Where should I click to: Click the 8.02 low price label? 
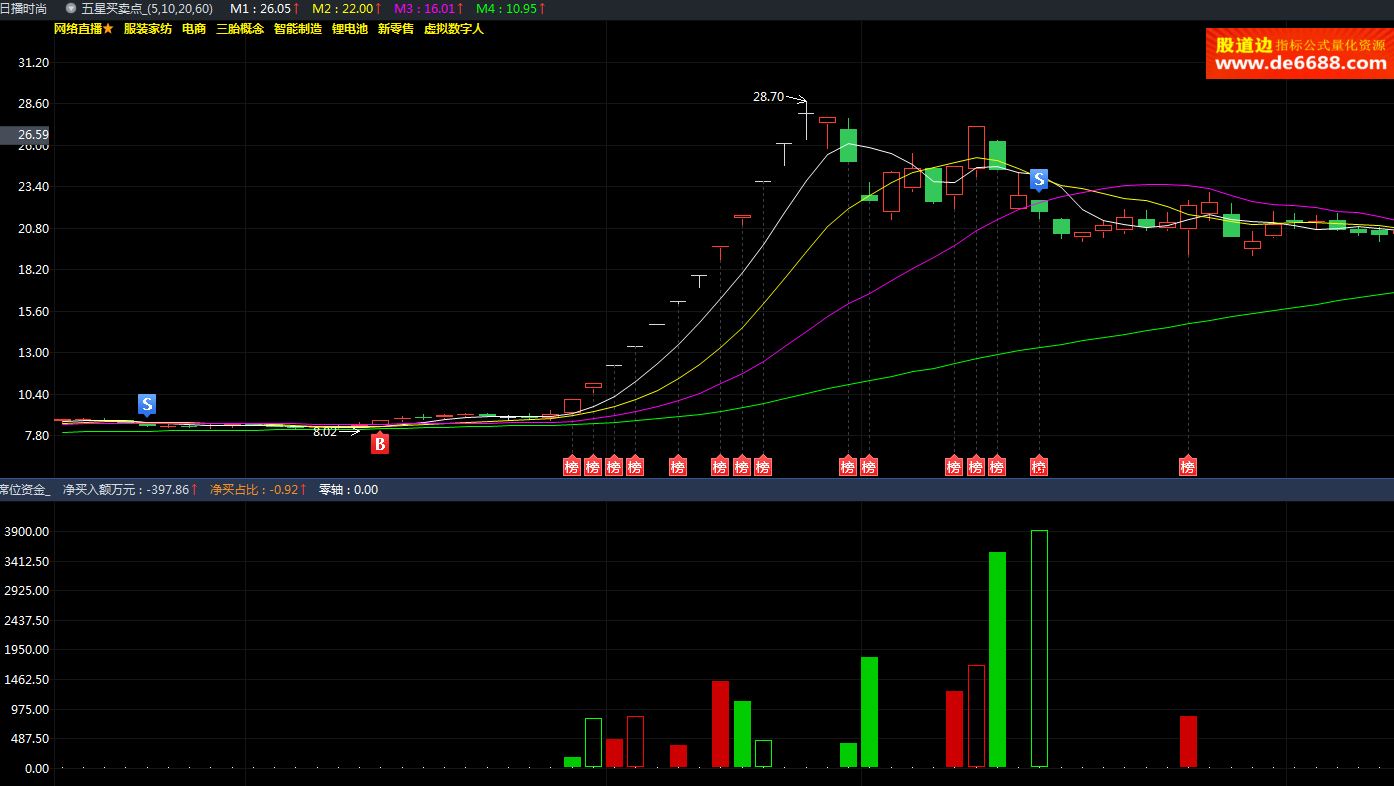tap(325, 432)
